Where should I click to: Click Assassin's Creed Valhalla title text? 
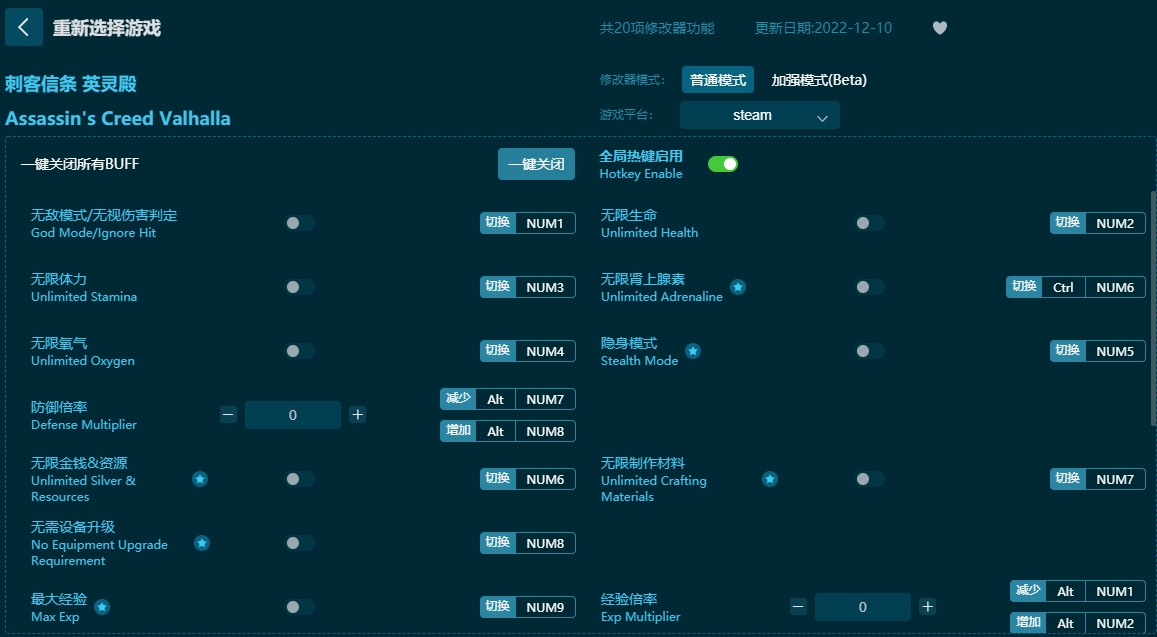pos(118,118)
